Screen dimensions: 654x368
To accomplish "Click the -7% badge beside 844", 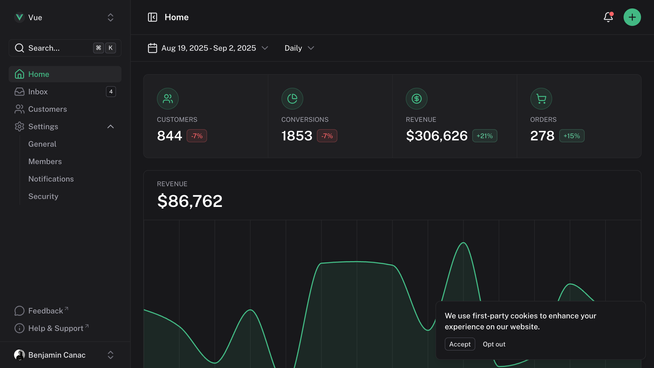I will click(197, 136).
